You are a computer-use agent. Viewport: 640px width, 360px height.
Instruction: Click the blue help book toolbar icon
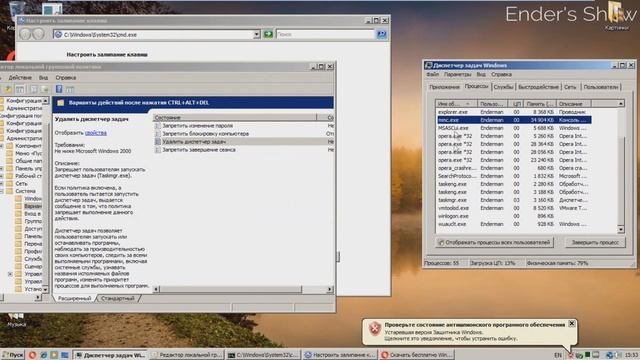click(59, 89)
